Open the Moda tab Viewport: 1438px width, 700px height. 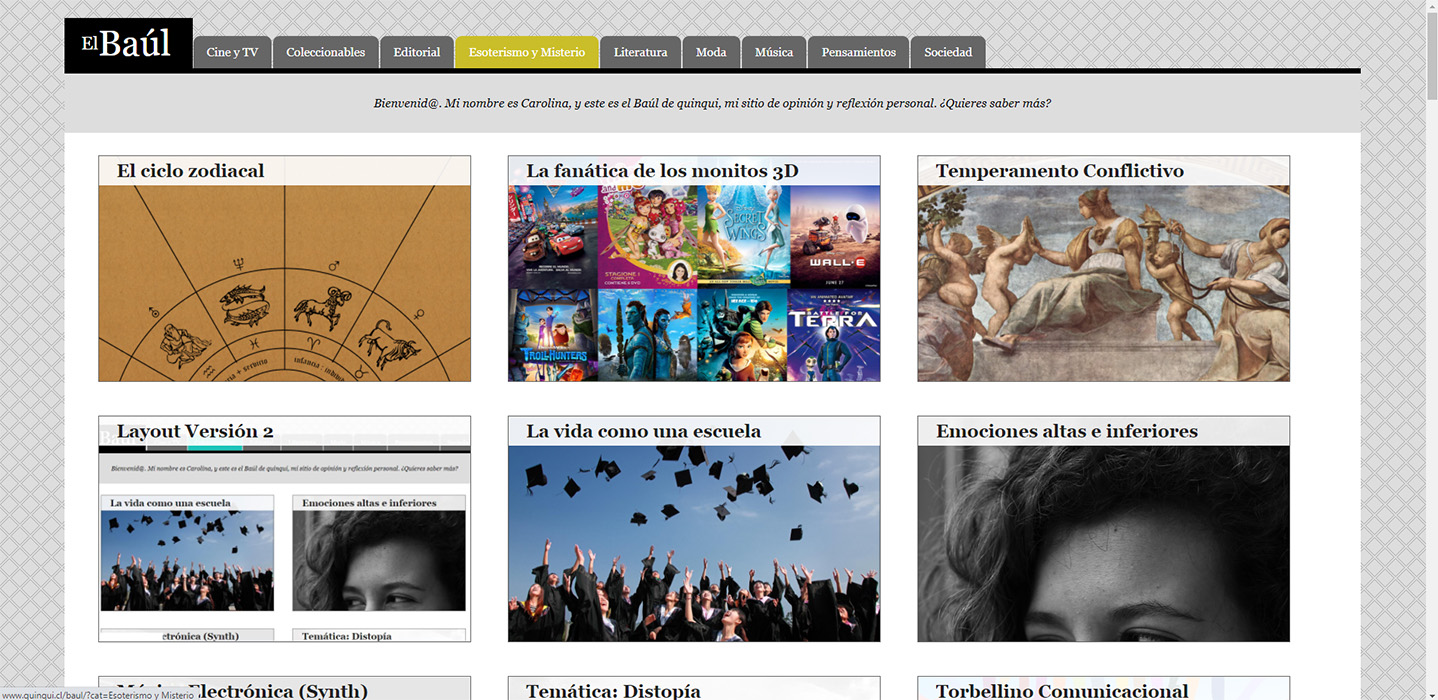[711, 53]
